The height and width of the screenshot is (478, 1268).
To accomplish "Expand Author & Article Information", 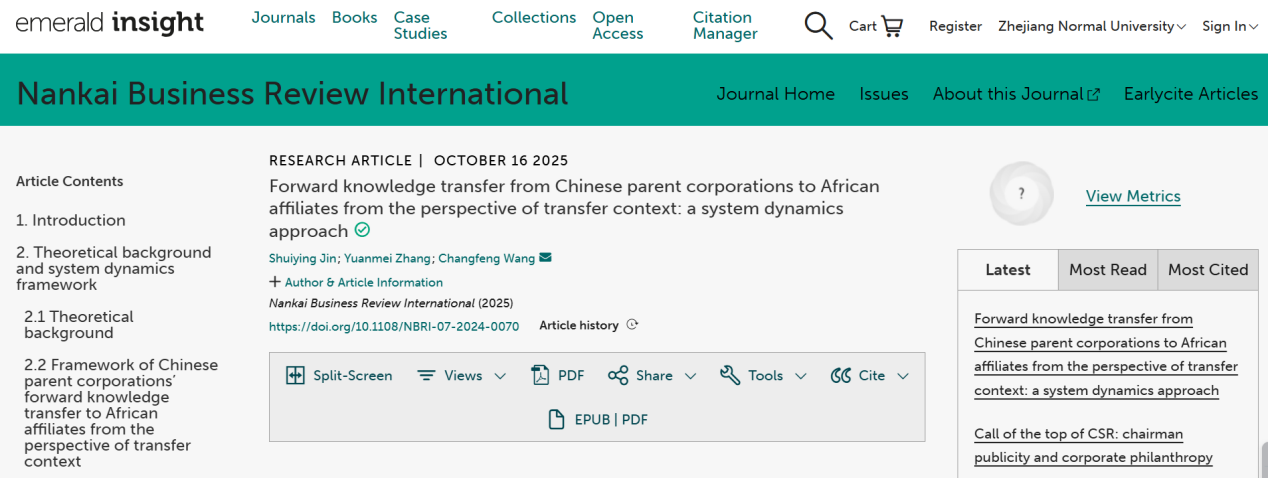I will (356, 282).
